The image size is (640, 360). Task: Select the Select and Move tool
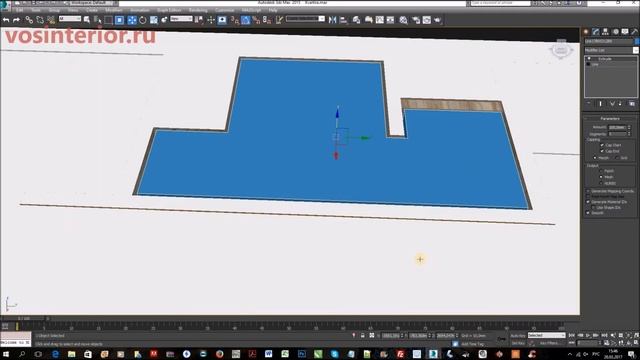[132, 20]
